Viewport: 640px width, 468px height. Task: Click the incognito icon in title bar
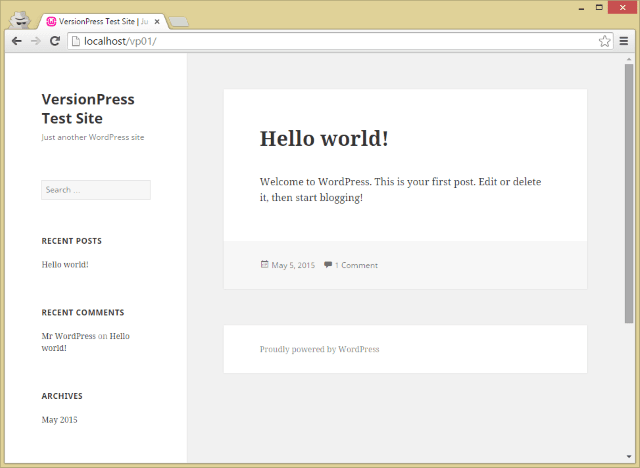(x=20, y=20)
